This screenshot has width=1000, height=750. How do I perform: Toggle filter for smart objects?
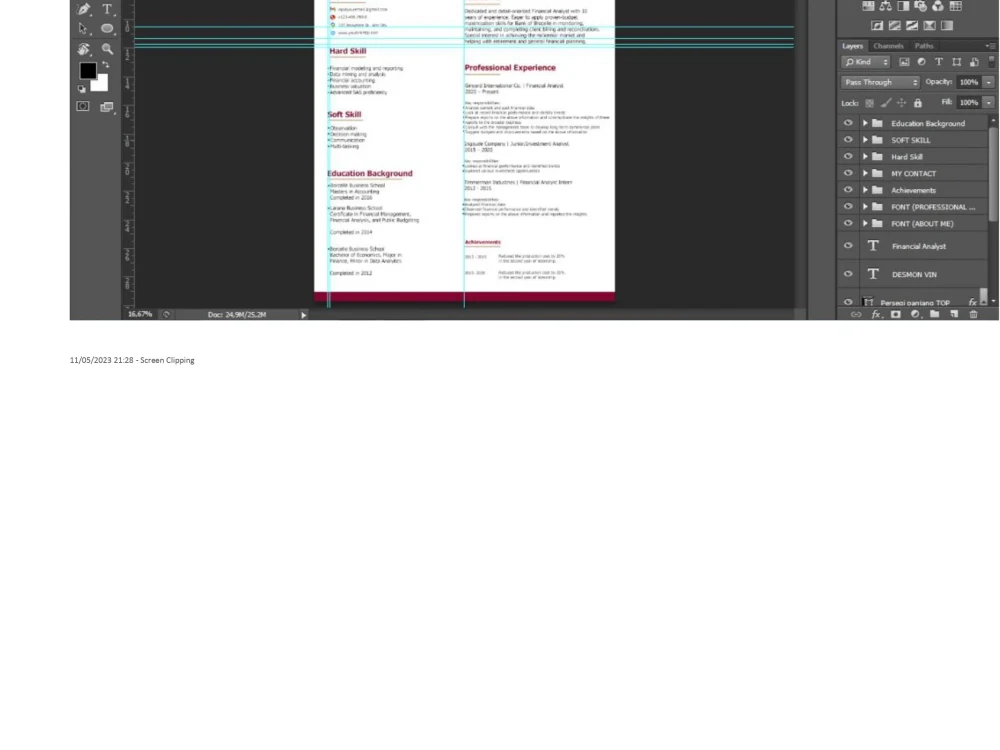point(974,62)
